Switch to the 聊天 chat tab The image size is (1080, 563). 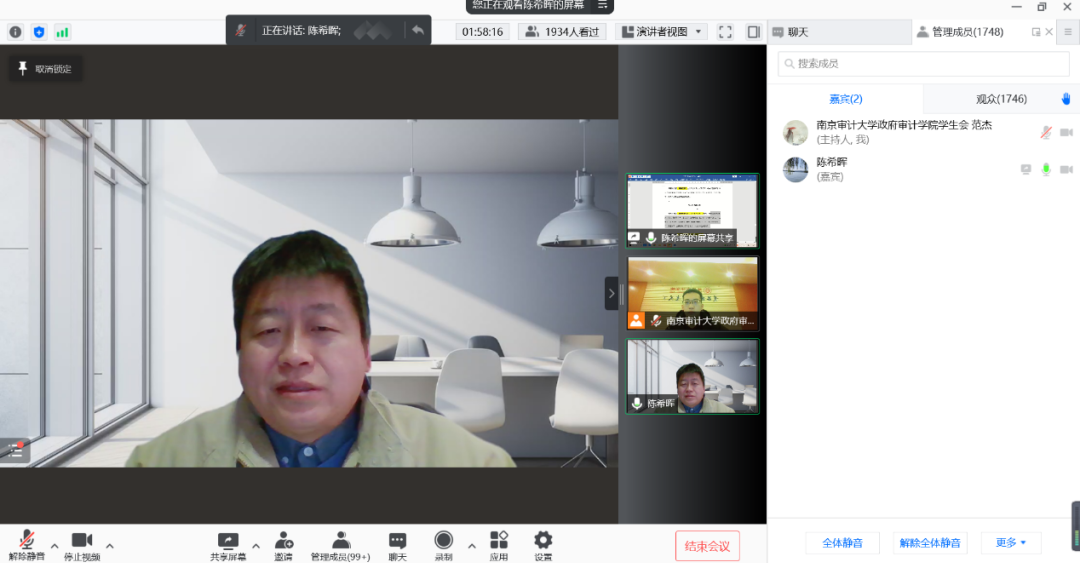pyautogui.click(x=790, y=32)
